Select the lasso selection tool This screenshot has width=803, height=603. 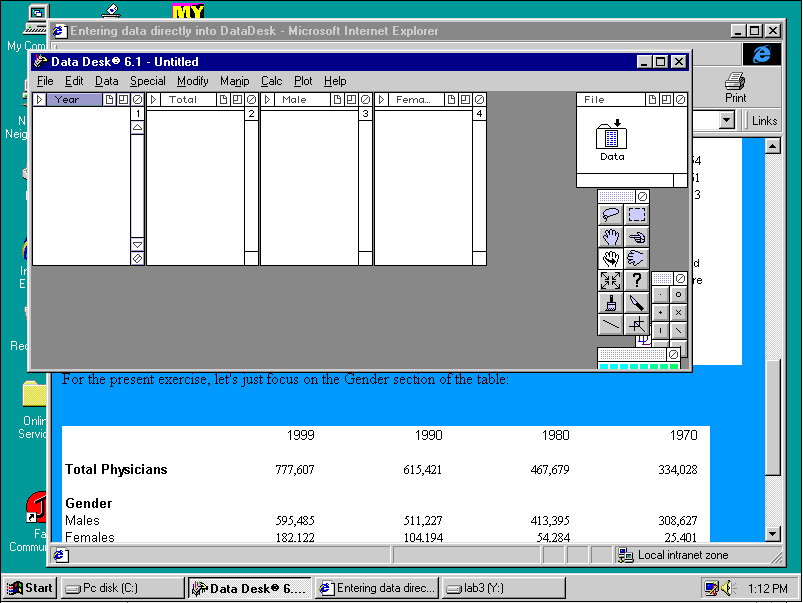(x=610, y=213)
